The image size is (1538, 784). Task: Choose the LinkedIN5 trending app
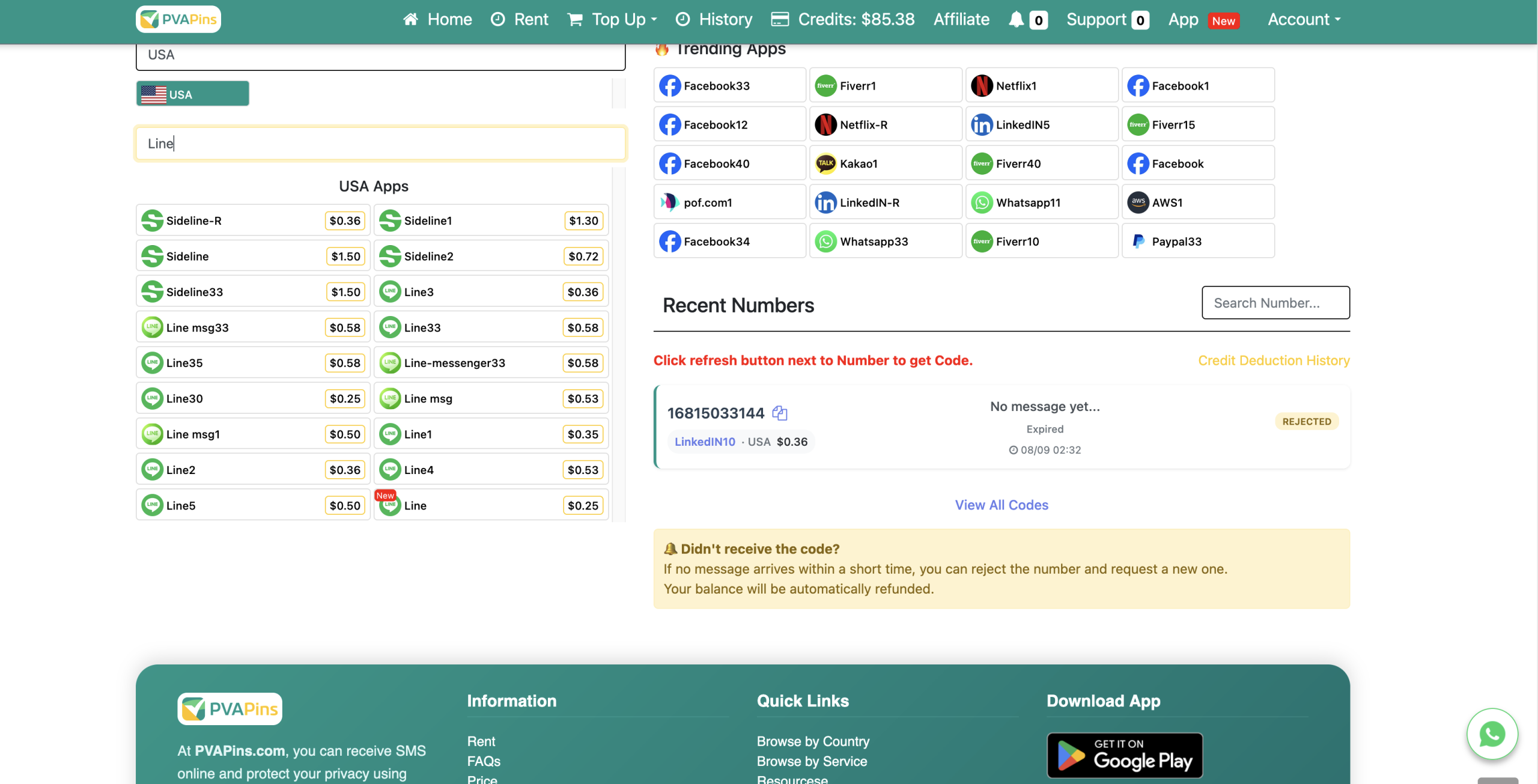pyautogui.click(x=1042, y=124)
